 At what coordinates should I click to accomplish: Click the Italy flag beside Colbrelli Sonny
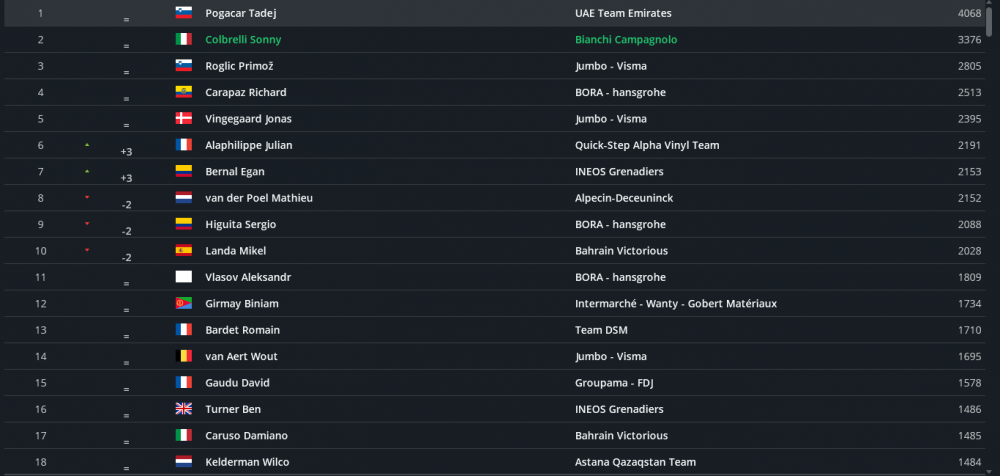click(184, 40)
